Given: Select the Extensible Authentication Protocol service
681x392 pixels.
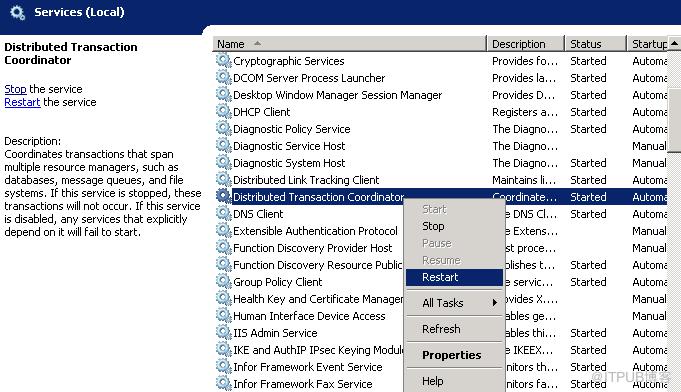Looking at the screenshot, I should pyautogui.click(x=315, y=231).
